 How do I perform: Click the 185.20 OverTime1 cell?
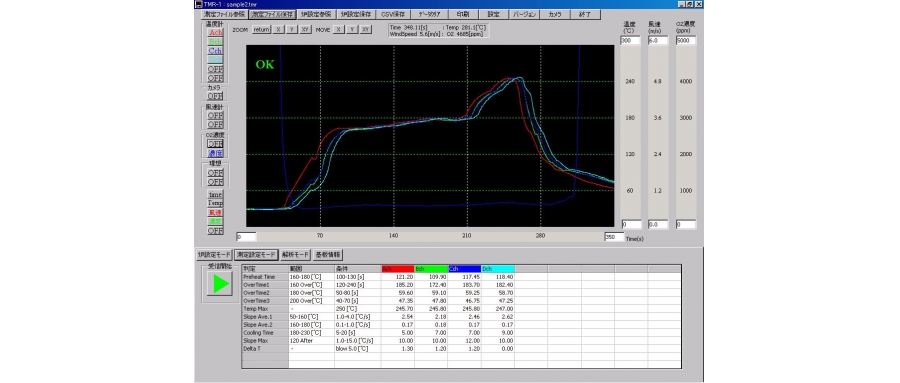click(x=397, y=284)
